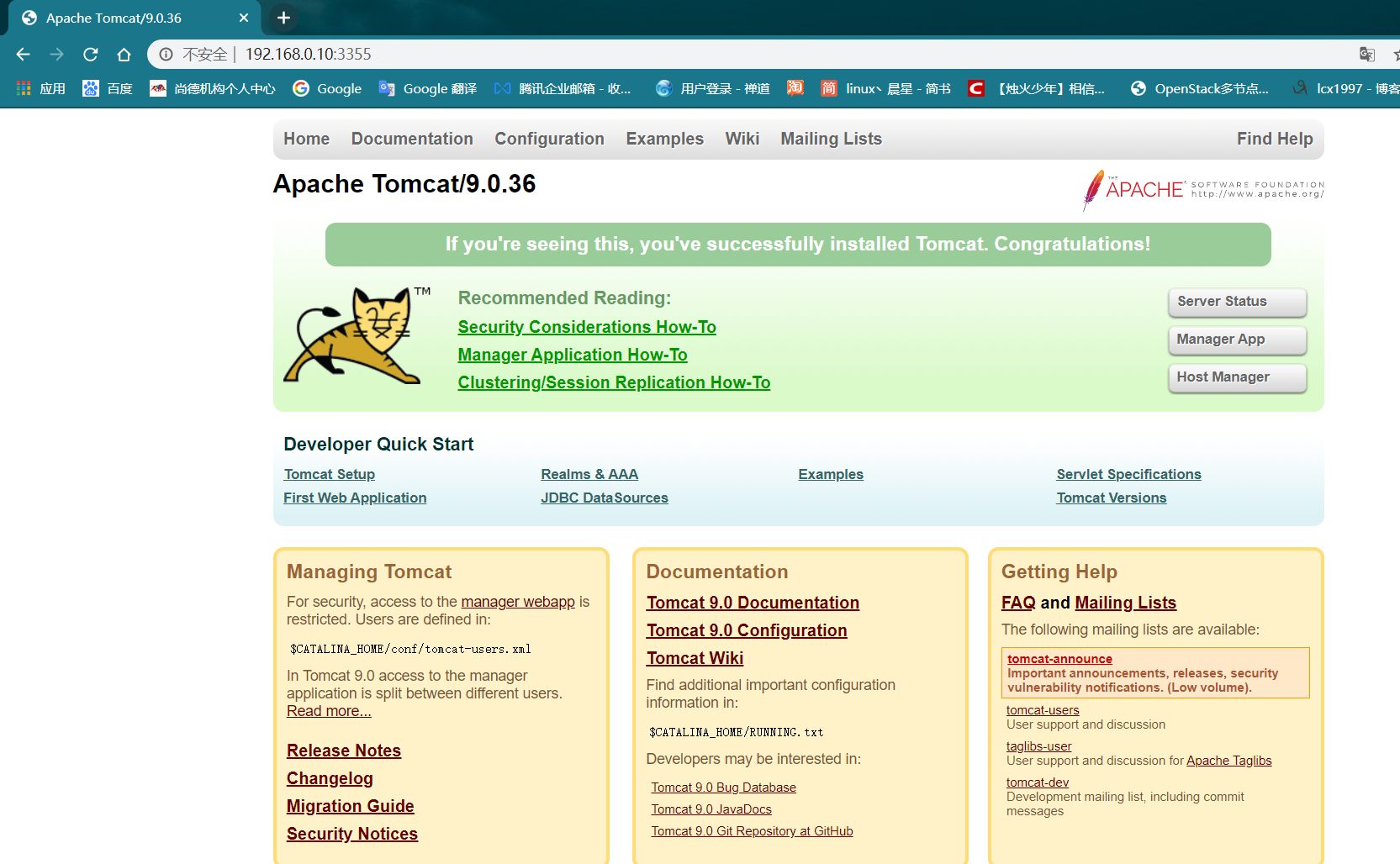Click the not-secure info icon
Screen dimensions: 1400x864
pos(166,55)
